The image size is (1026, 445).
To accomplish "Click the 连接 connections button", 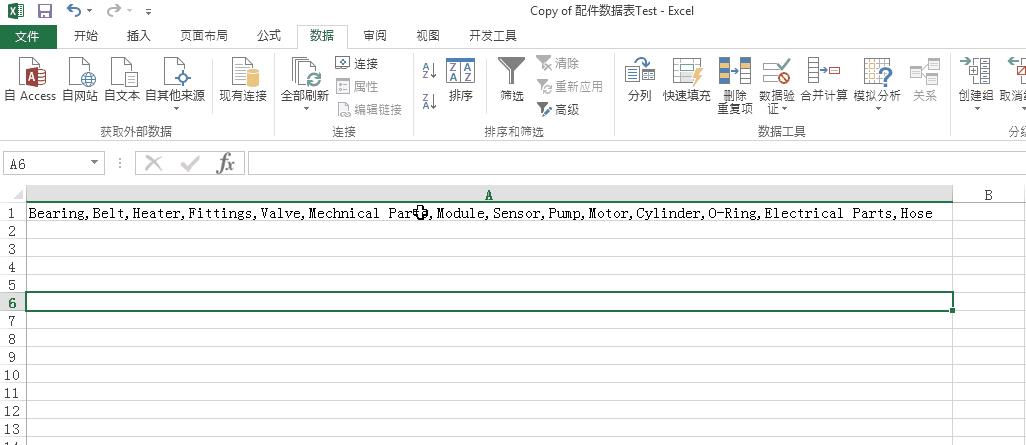I will [357, 64].
